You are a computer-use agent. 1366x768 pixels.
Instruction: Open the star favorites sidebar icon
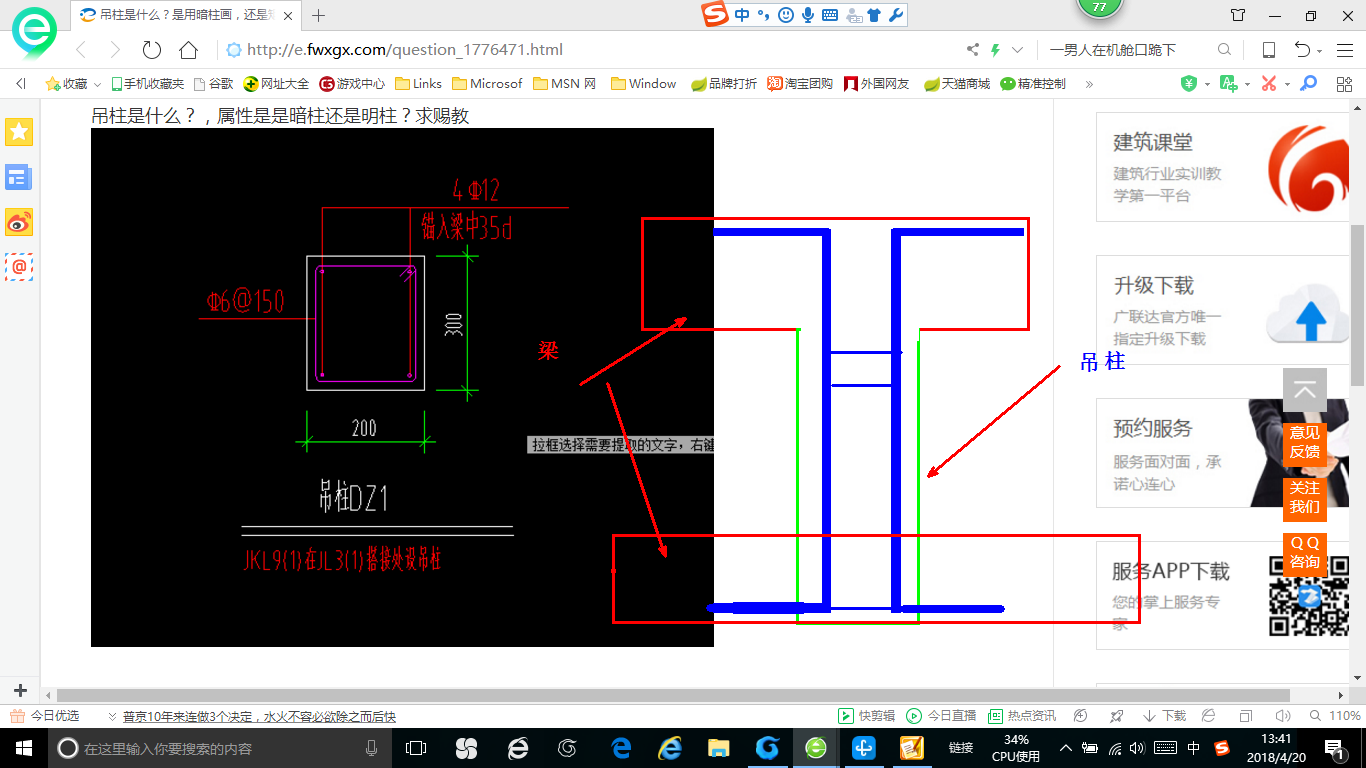[19, 131]
